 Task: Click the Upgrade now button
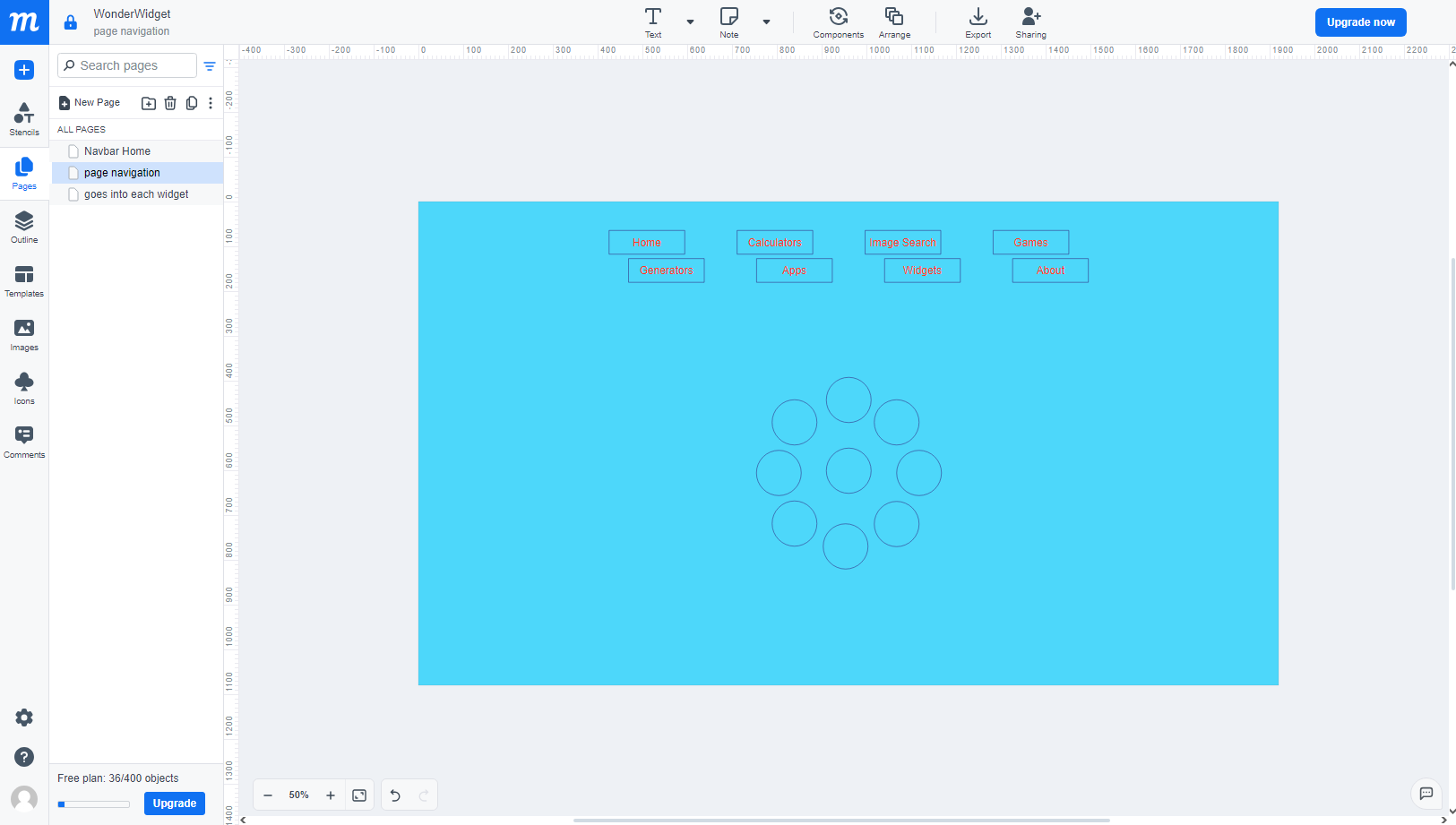[1360, 22]
